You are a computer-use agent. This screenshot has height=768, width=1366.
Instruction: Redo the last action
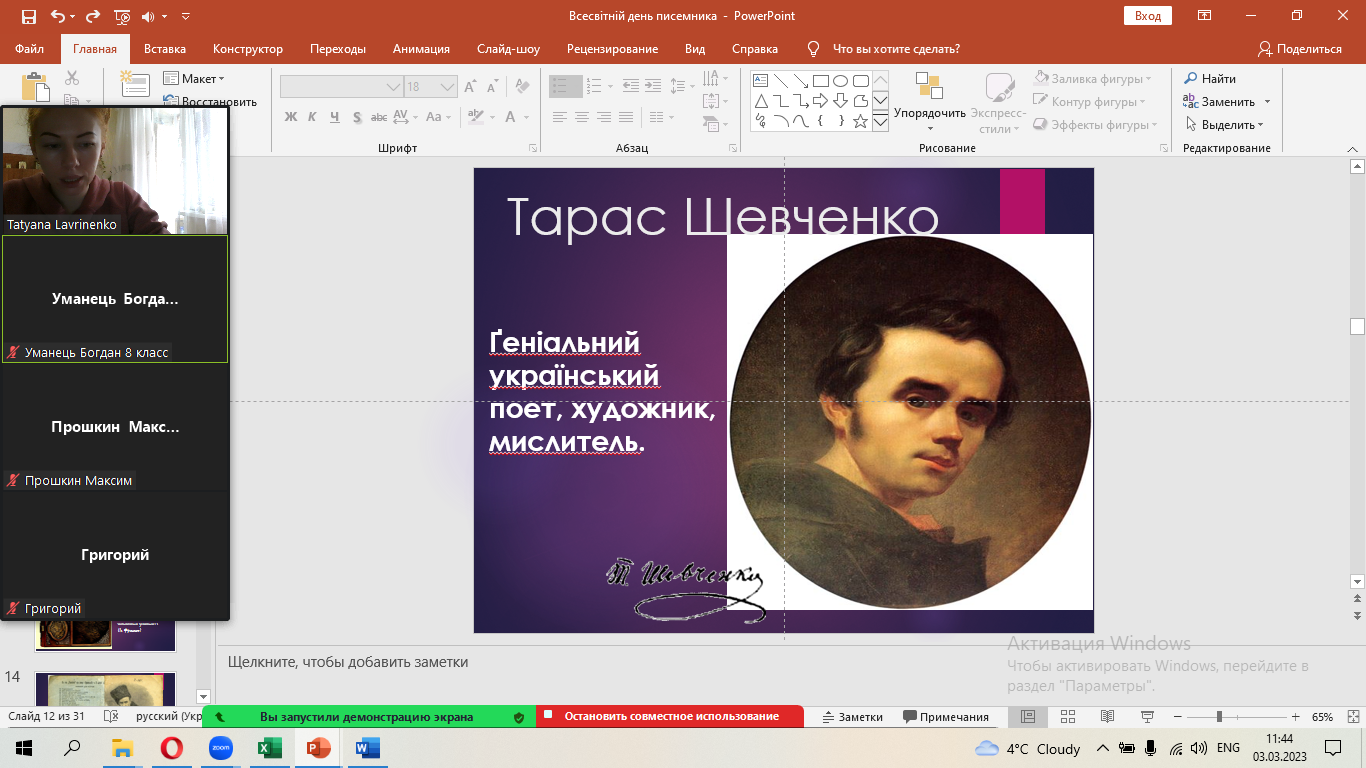coord(93,16)
